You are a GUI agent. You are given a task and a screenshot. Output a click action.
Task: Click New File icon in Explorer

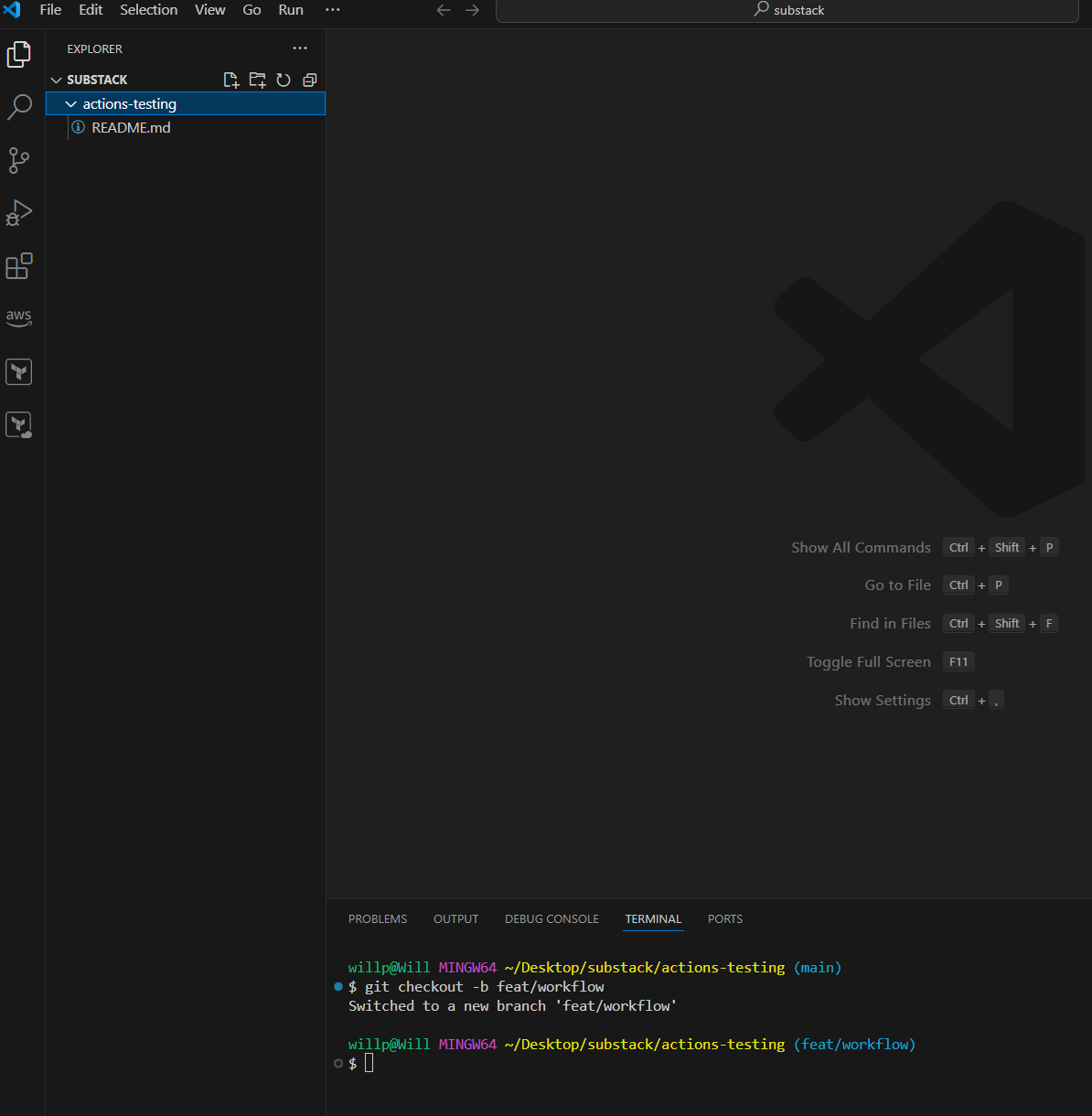[x=231, y=80]
